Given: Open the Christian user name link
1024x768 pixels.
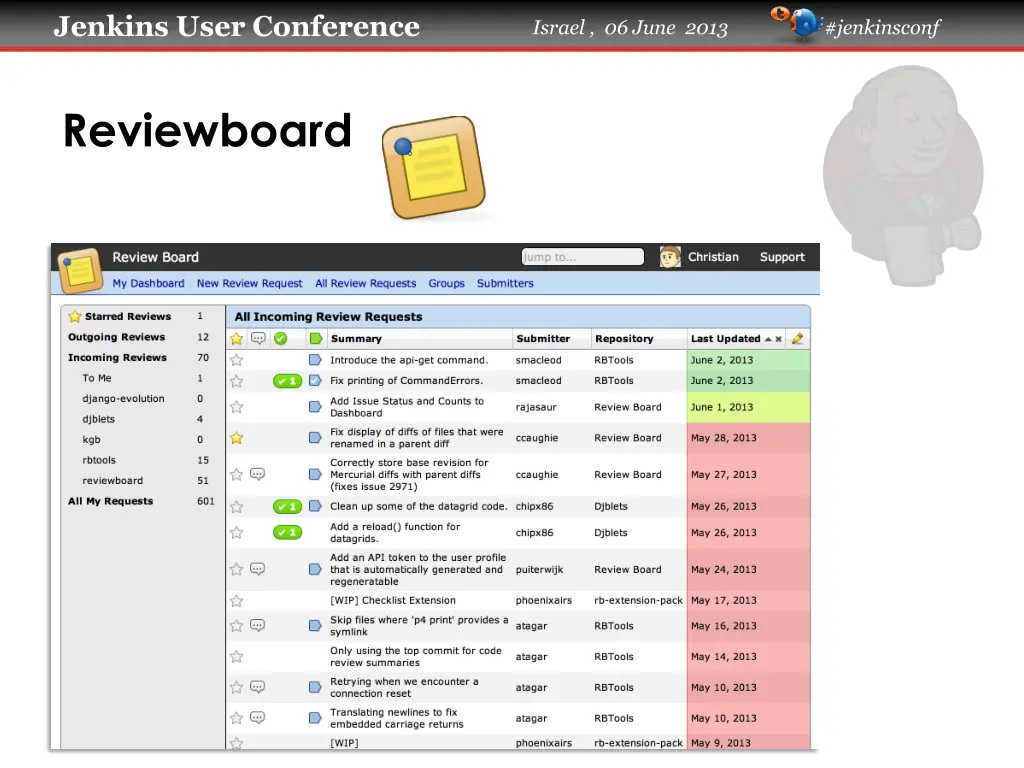Looking at the screenshot, I should [x=713, y=257].
